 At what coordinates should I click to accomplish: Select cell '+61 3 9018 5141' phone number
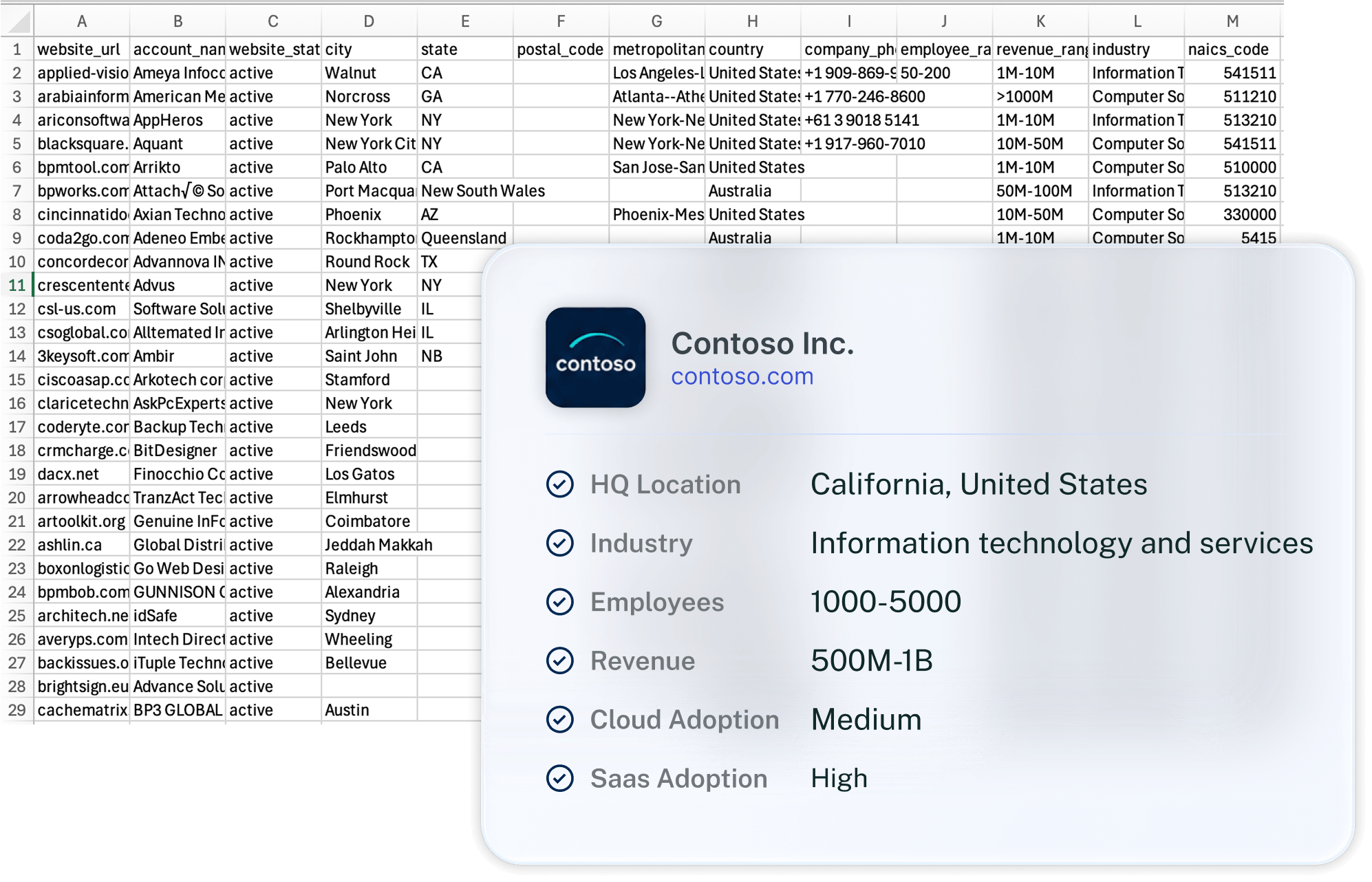pos(862,120)
